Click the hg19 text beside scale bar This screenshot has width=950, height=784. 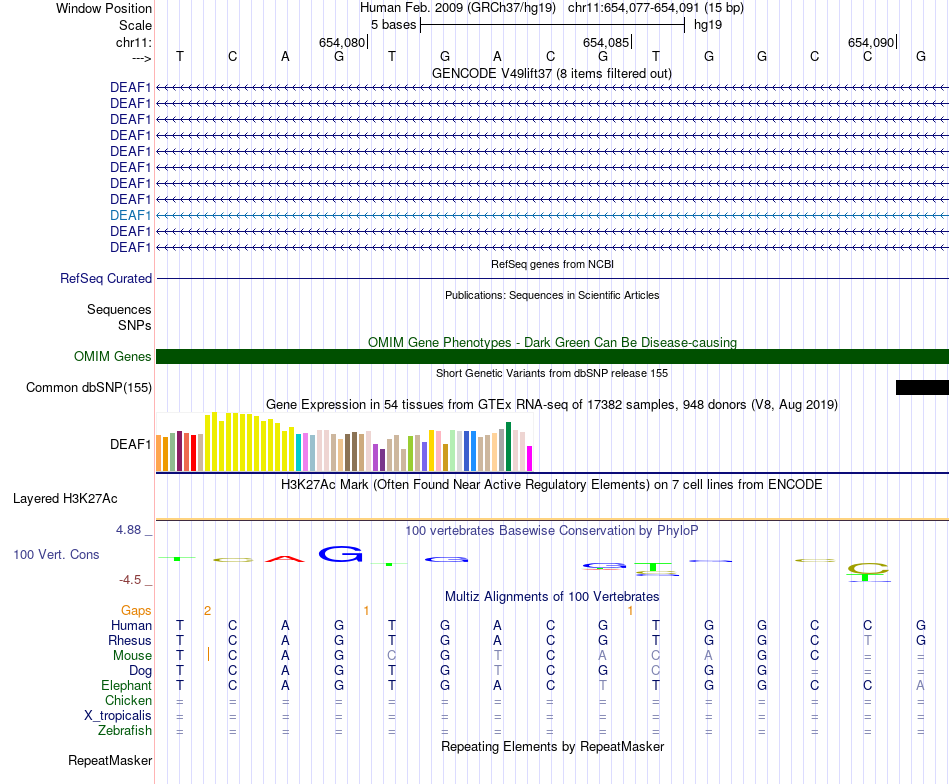point(708,25)
